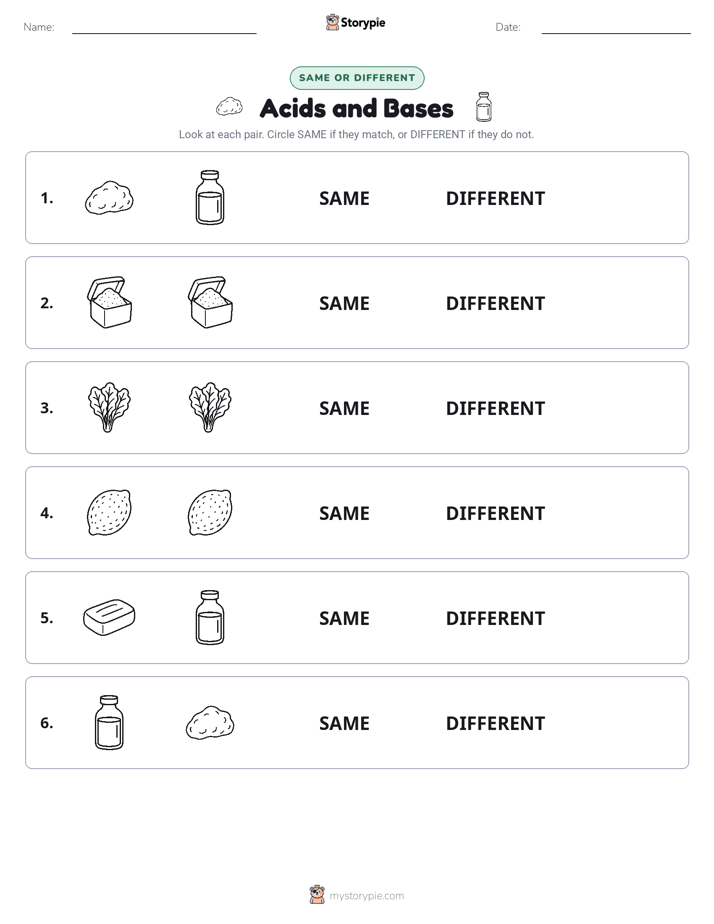
Task: Click the left lemon icon in row 4
Action: (109, 512)
